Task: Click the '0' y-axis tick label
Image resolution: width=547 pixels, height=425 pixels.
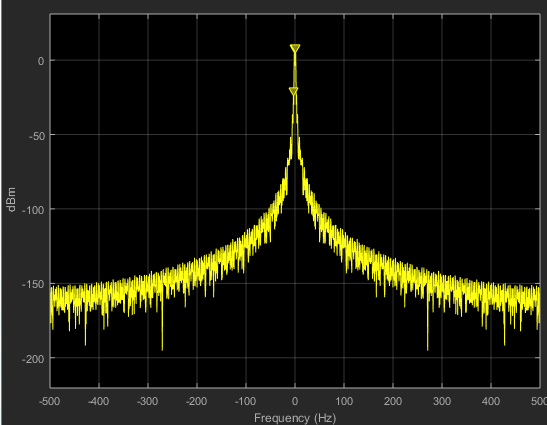Action: (41, 61)
